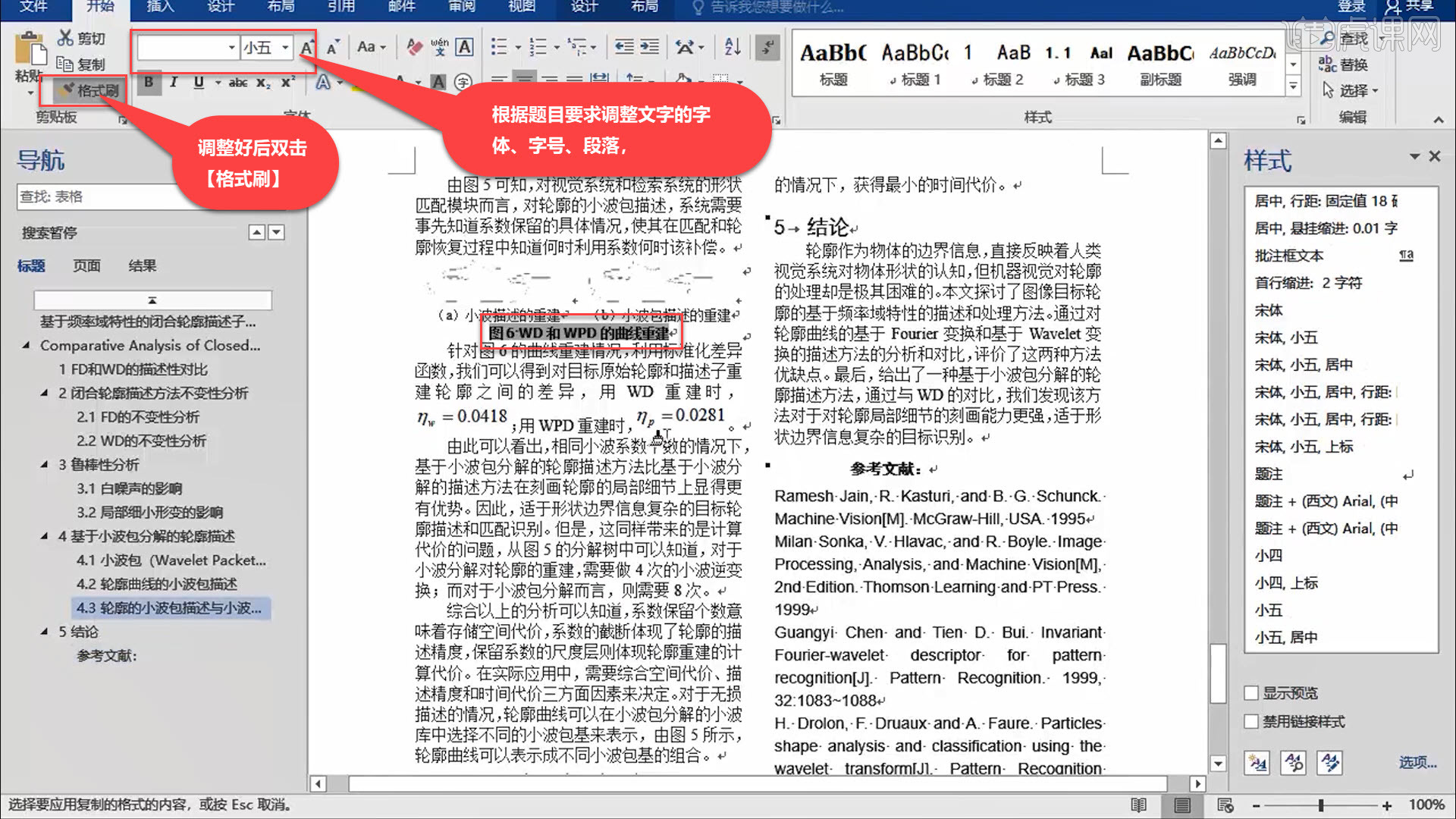Open the font size dropdown showing 小五
The image size is (1456, 819).
point(285,47)
